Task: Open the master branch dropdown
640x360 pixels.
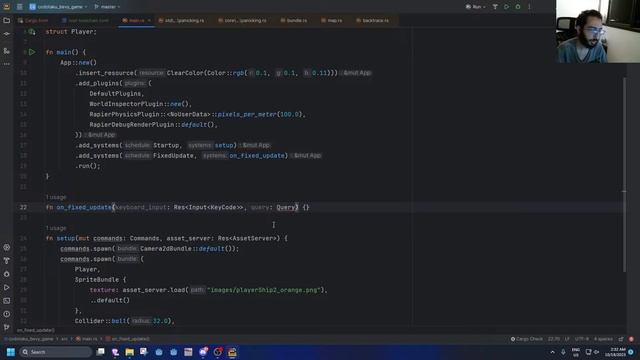Action: [107, 7]
